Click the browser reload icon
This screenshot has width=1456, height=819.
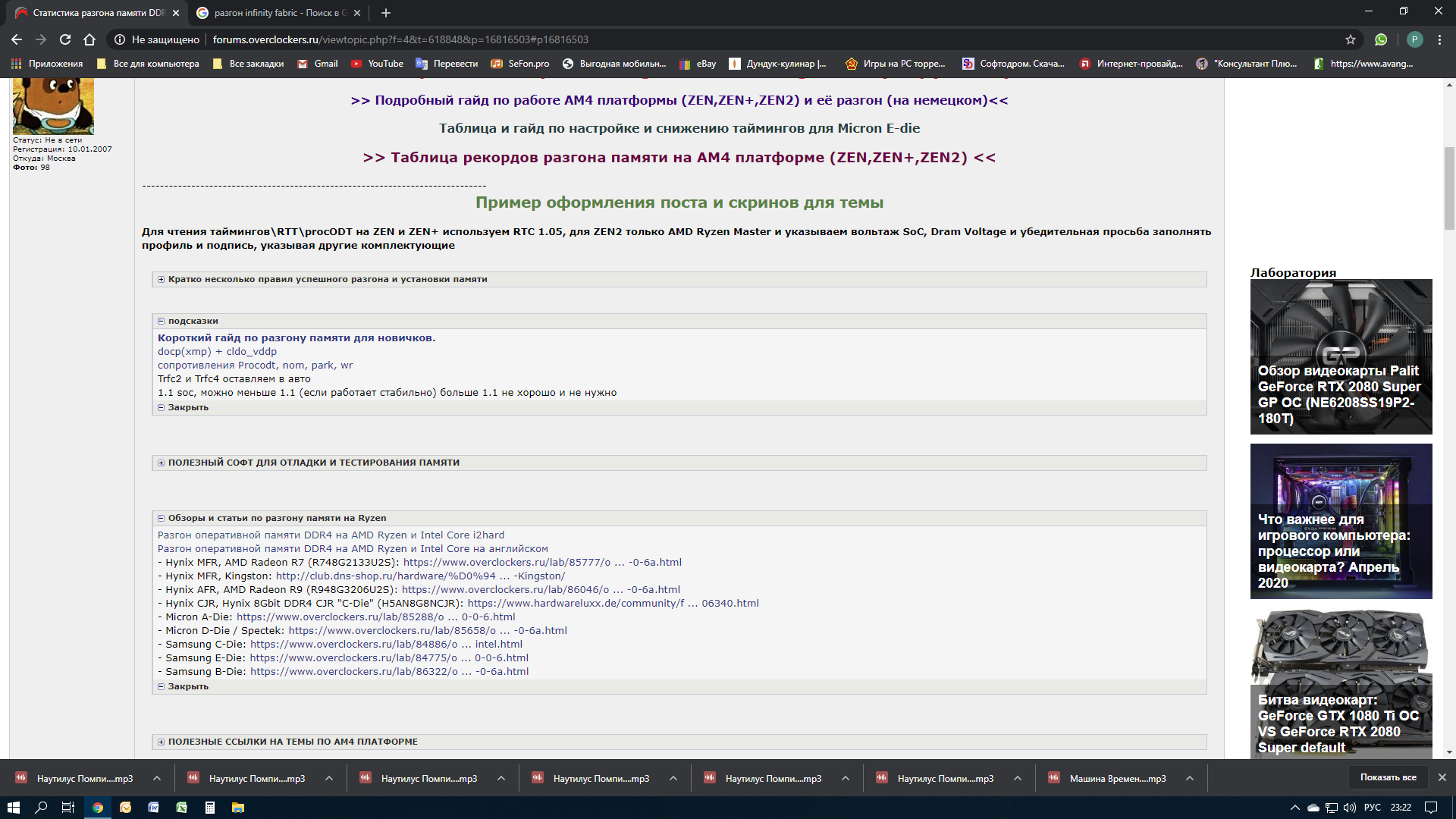coord(65,39)
